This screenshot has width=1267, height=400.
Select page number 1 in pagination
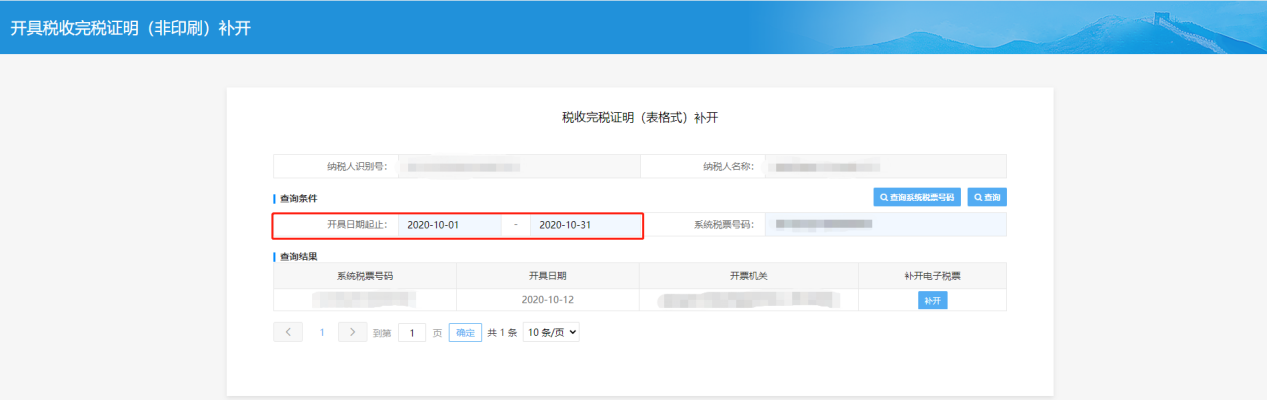[322, 332]
